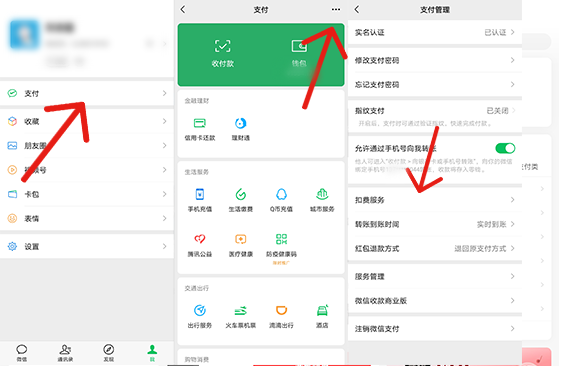This screenshot has width=568, height=366.
Task: Open 手机充值 icon
Action: [x=200, y=194]
